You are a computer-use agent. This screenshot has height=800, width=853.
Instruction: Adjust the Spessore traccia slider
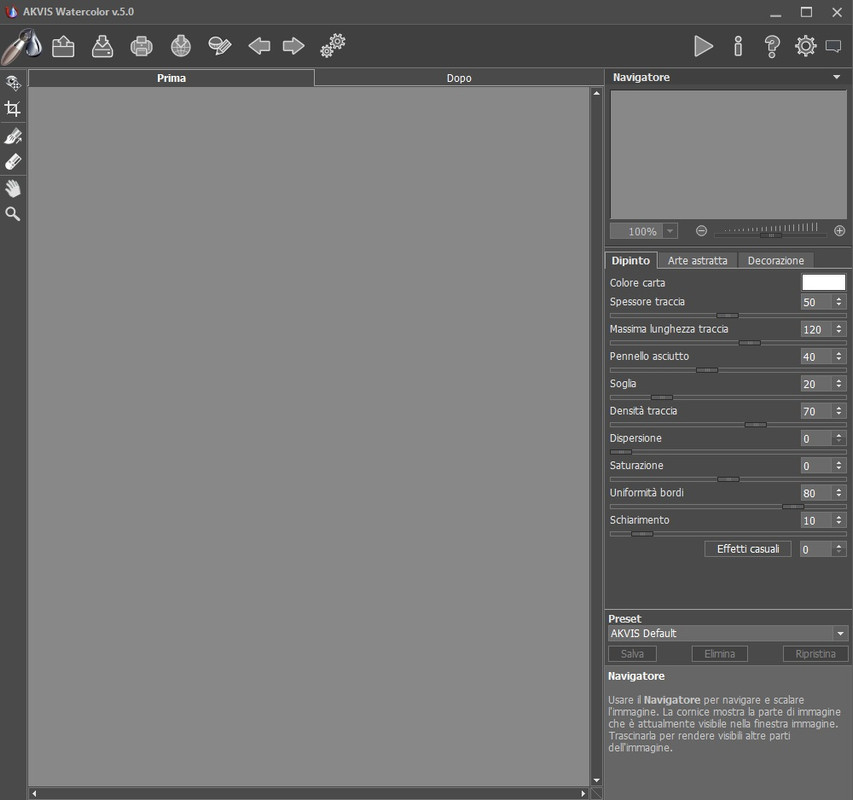(x=727, y=315)
